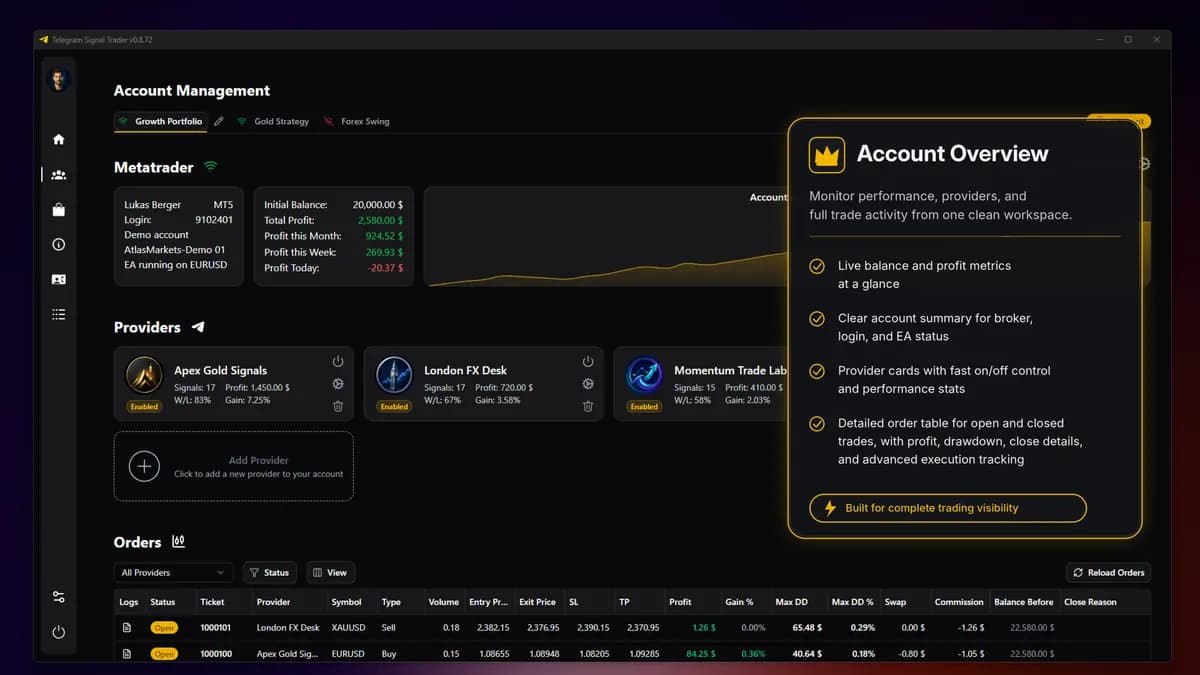Image resolution: width=1200 pixels, height=675 pixels.
Task: Click the XAUUSD symbol cell
Action: click(x=349, y=628)
